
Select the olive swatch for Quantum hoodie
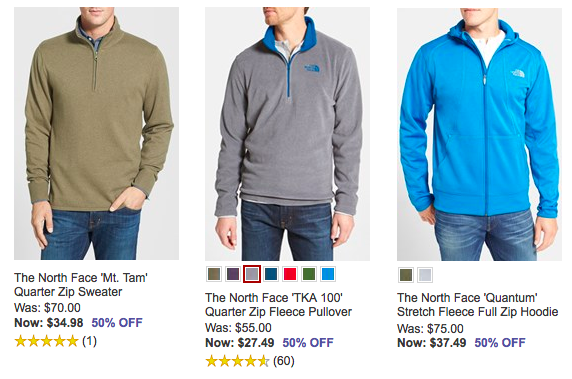coord(406,275)
